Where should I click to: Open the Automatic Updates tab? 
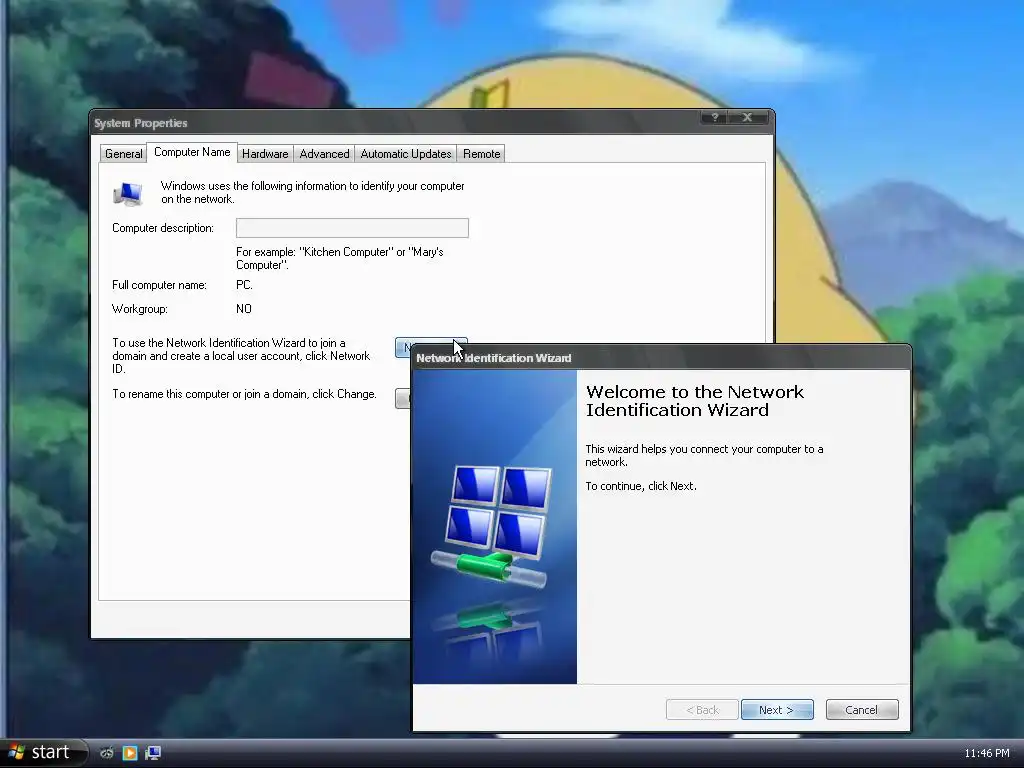tap(406, 153)
